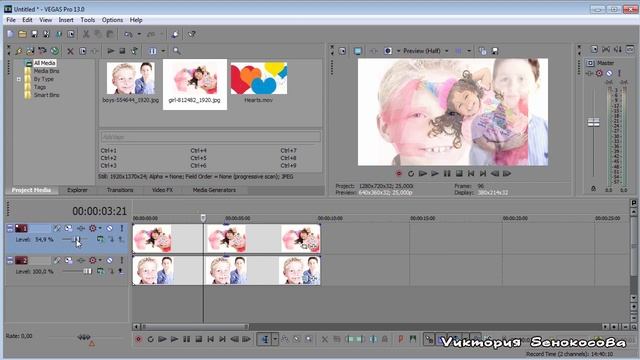This screenshot has width=640, height=360.
Task: Open automation settings dropdown on track 2
Action: [x=100, y=260]
